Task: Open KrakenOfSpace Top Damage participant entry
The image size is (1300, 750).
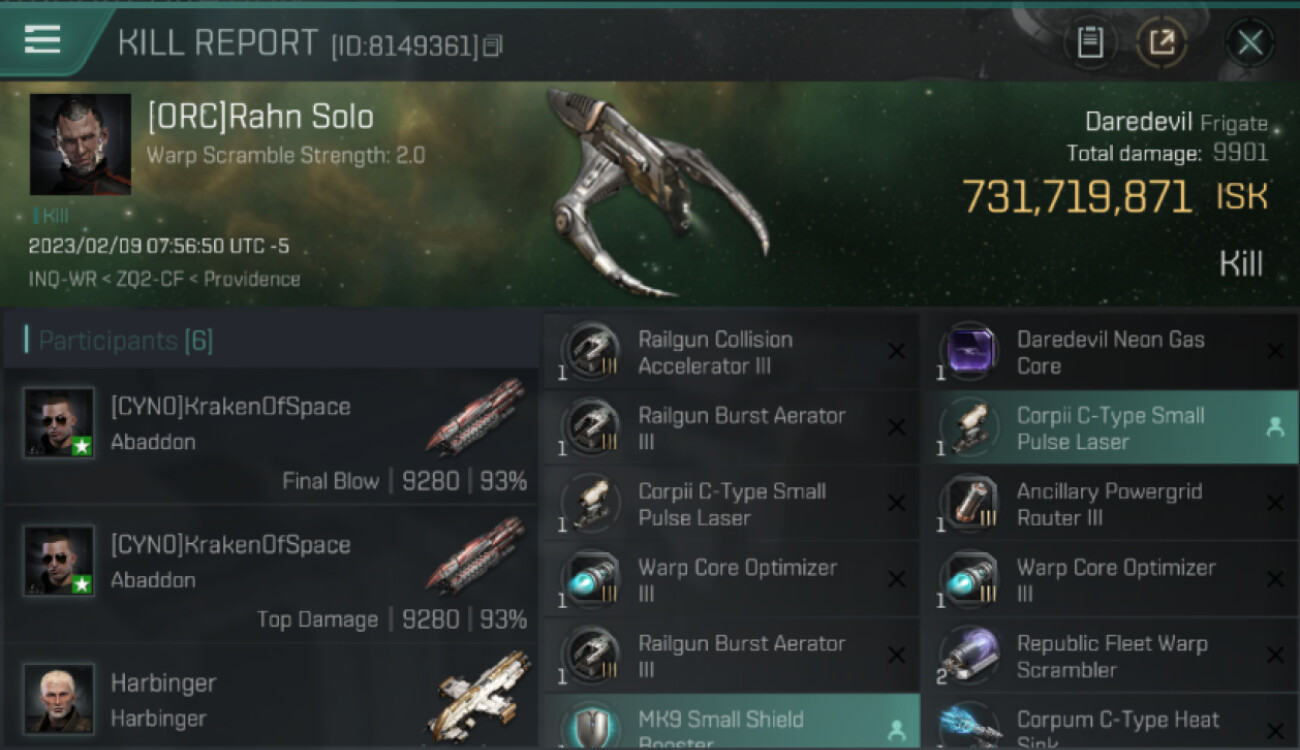Action: tap(271, 575)
